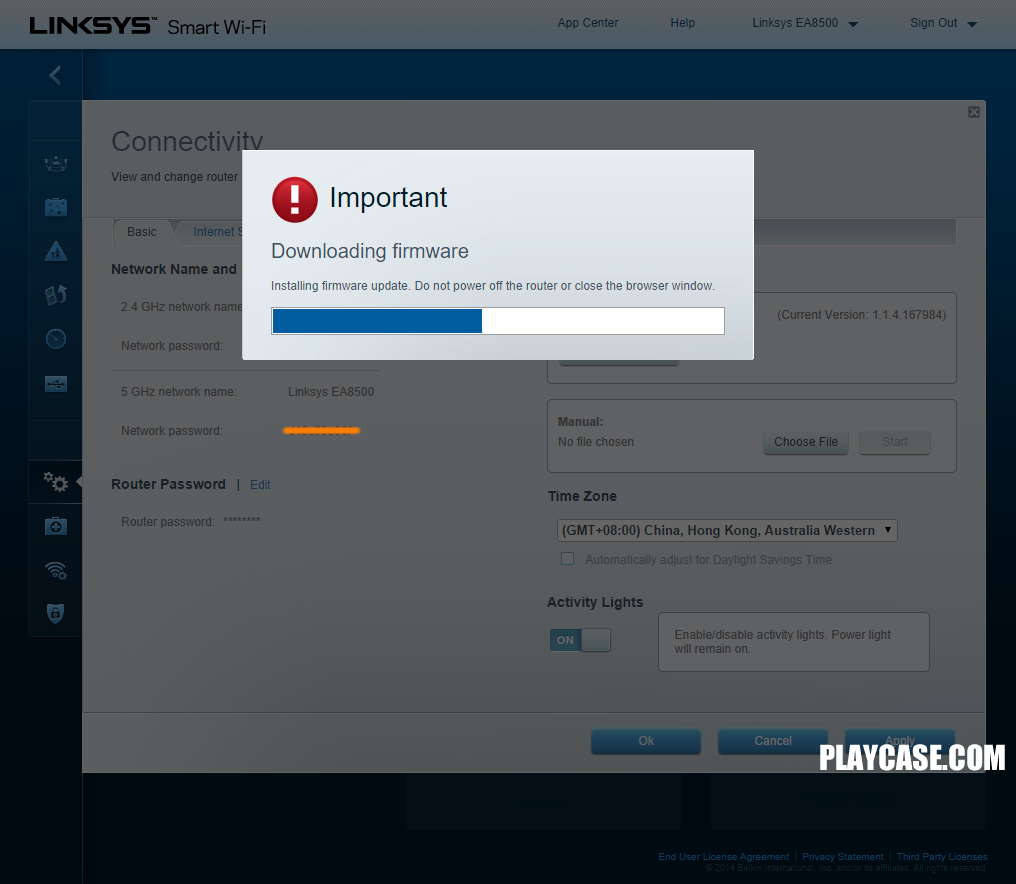Click the Start manual update button
Image resolution: width=1016 pixels, height=884 pixels.
[895, 442]
